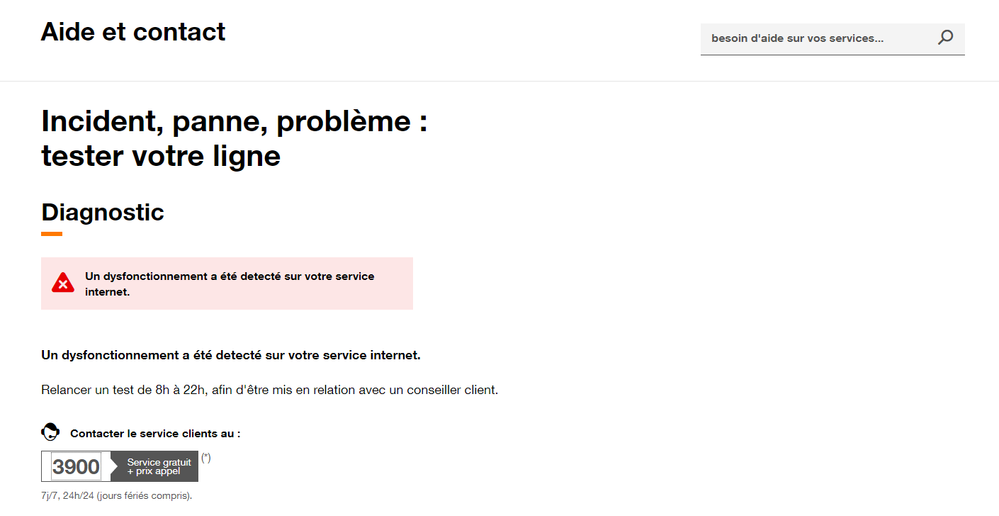Click the text 'Contacter le service clients au :'

pos(155,433)
